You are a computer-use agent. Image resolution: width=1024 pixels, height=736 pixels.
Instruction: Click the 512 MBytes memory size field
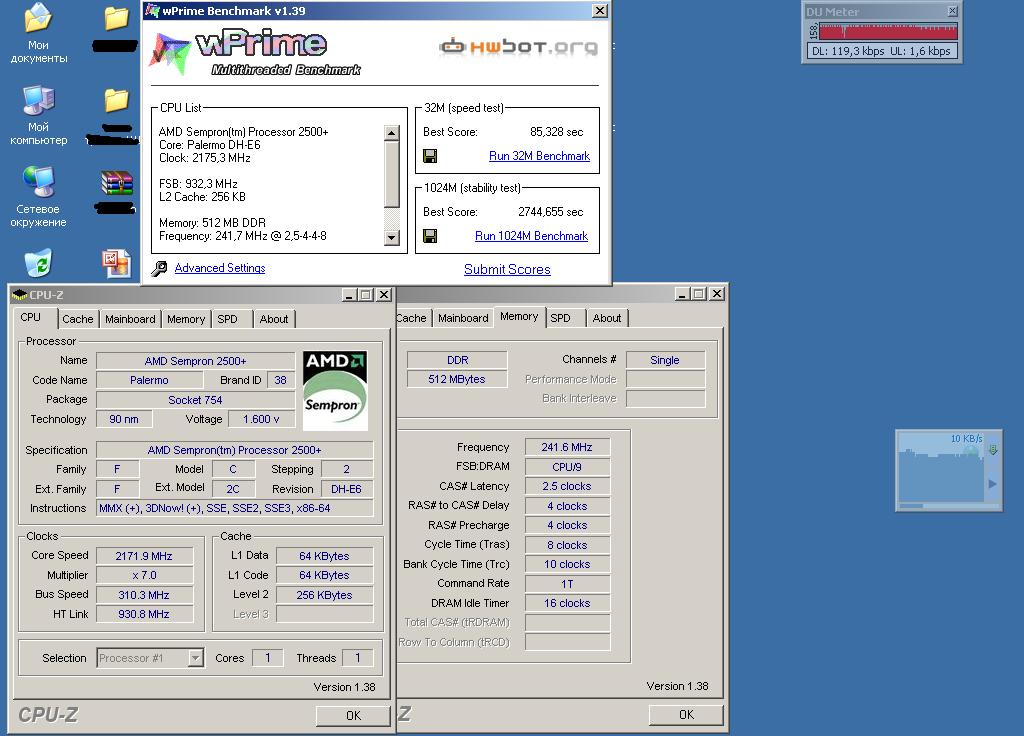[457, 379]
